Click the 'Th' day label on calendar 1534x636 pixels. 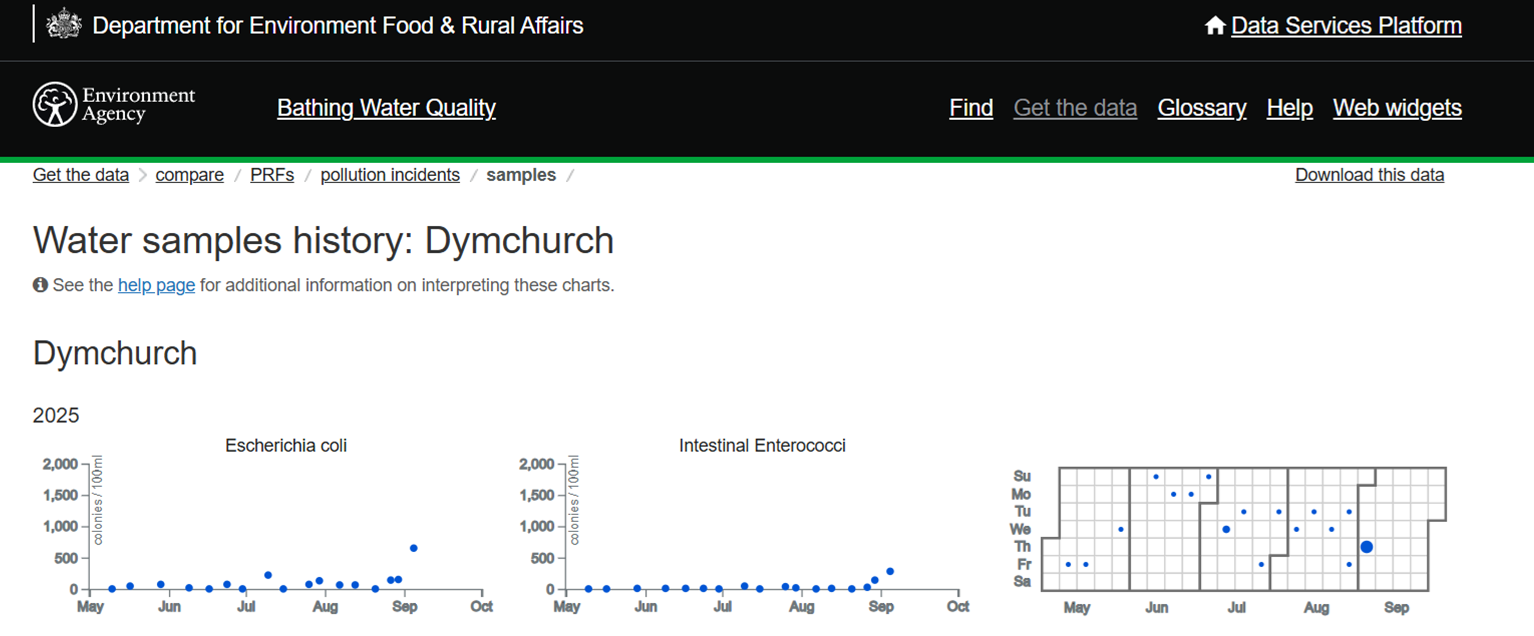[1022, 547]
